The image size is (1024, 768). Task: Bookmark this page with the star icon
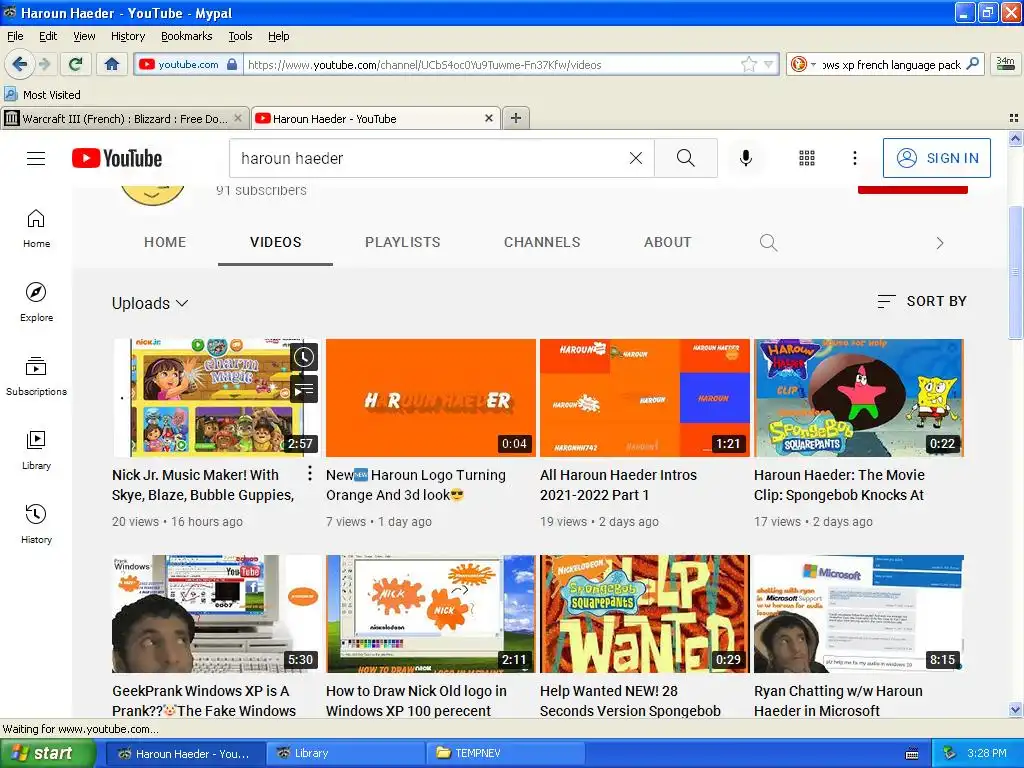[748, 64]
